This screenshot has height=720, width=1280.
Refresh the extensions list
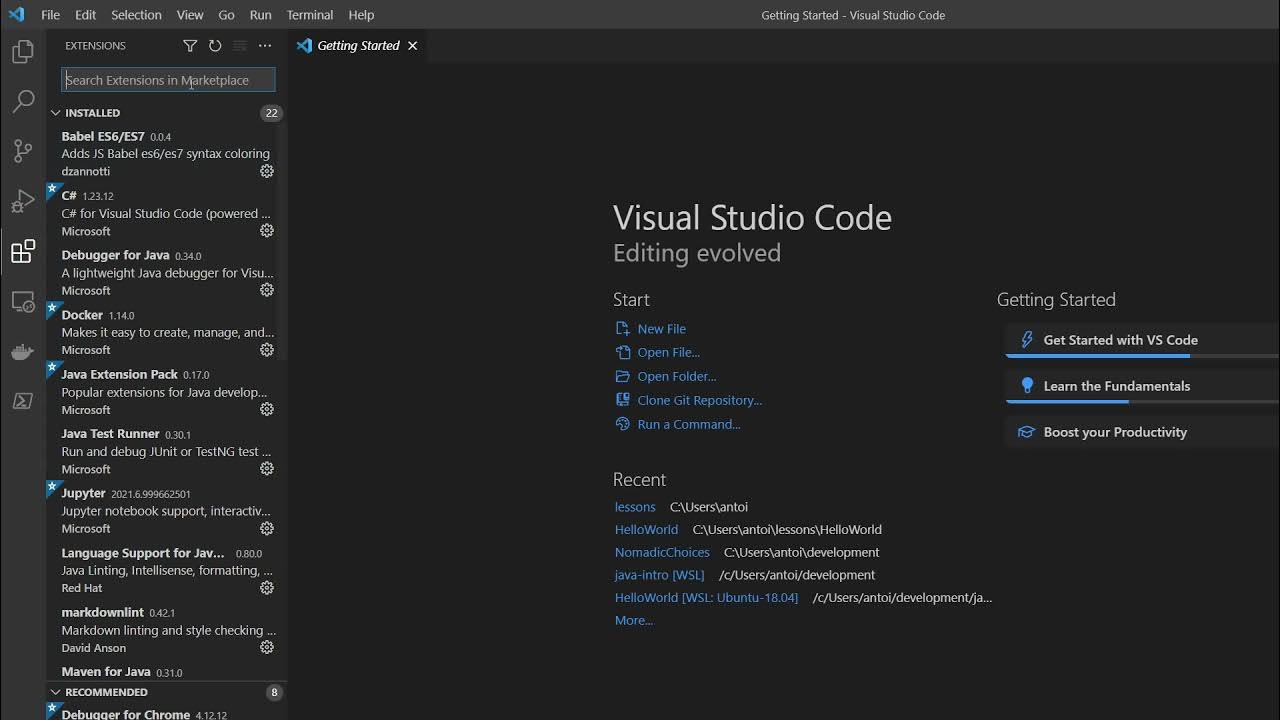coord(215,46)
